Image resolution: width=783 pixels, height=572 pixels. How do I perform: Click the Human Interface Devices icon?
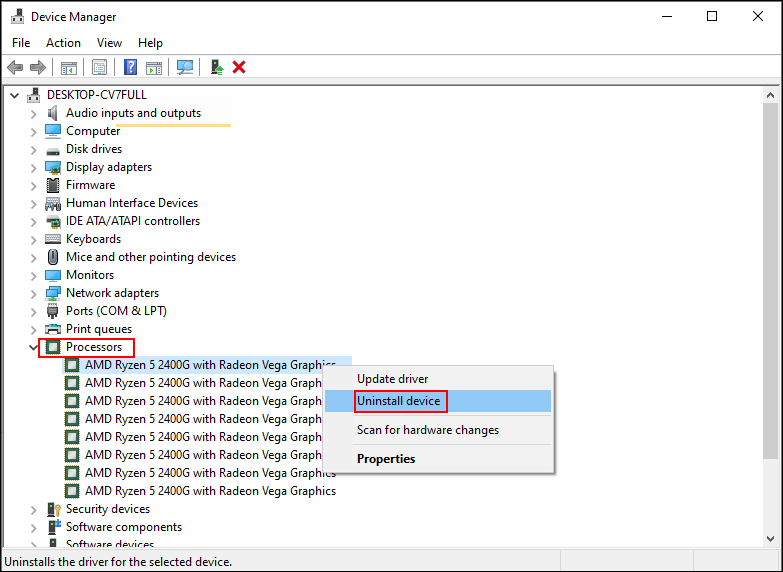coord(52,203)
